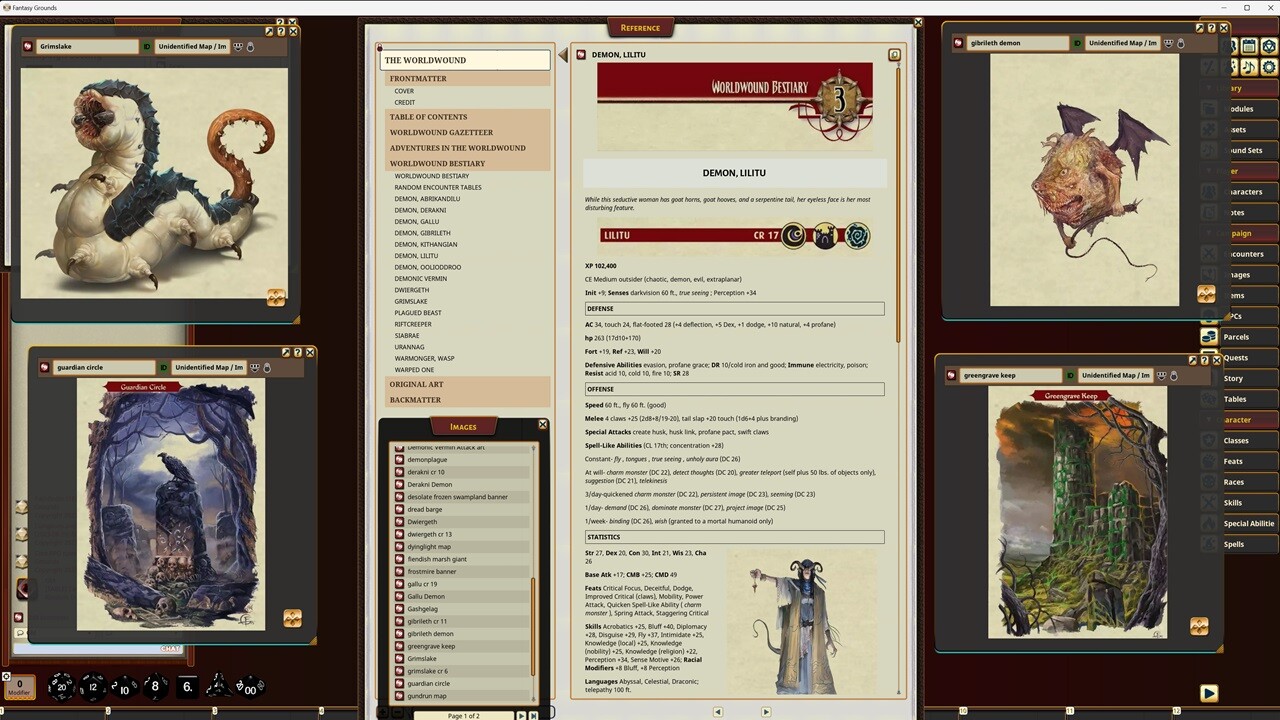Screen dimensions: 1280x720
Task: Click the red module icon beside the Grimslake name
Action: 29,46
